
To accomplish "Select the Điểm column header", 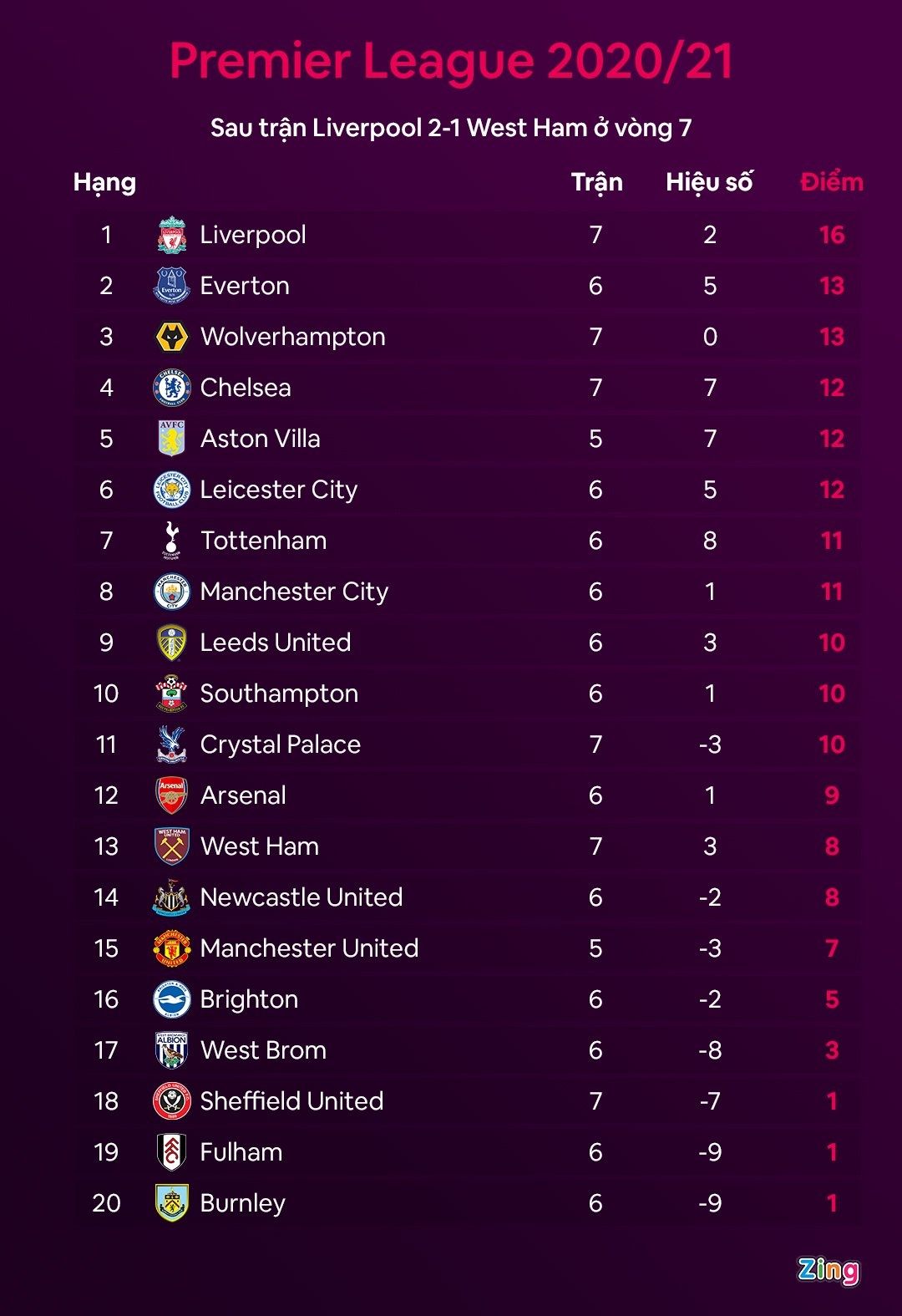I will (x=831, y=182).
